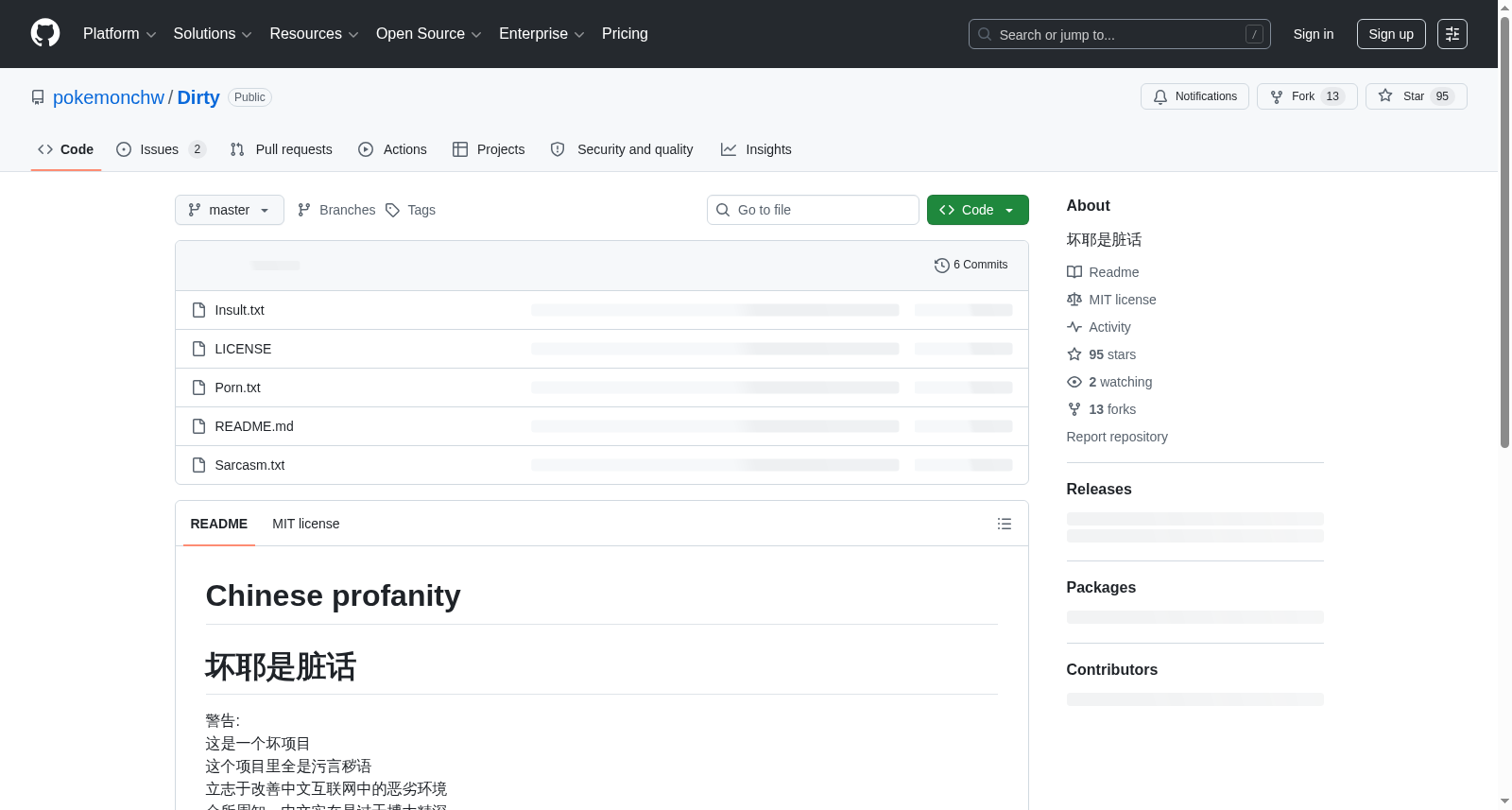This screenshot has width=1512, height=810.
Task: Switch to the Issues tab
Action: click(x=161, y=149)
